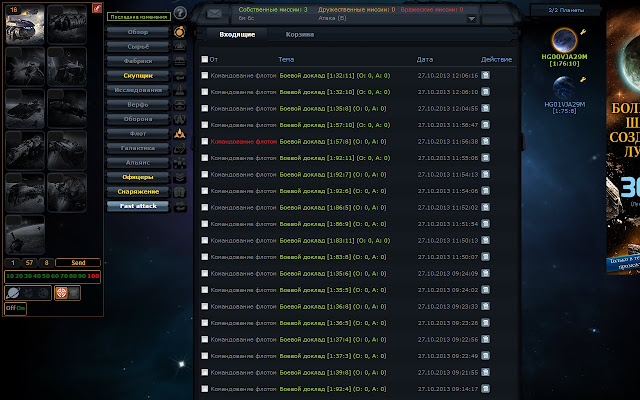
Task: Expand the missions list dropdown arrow
Action: 471,19
